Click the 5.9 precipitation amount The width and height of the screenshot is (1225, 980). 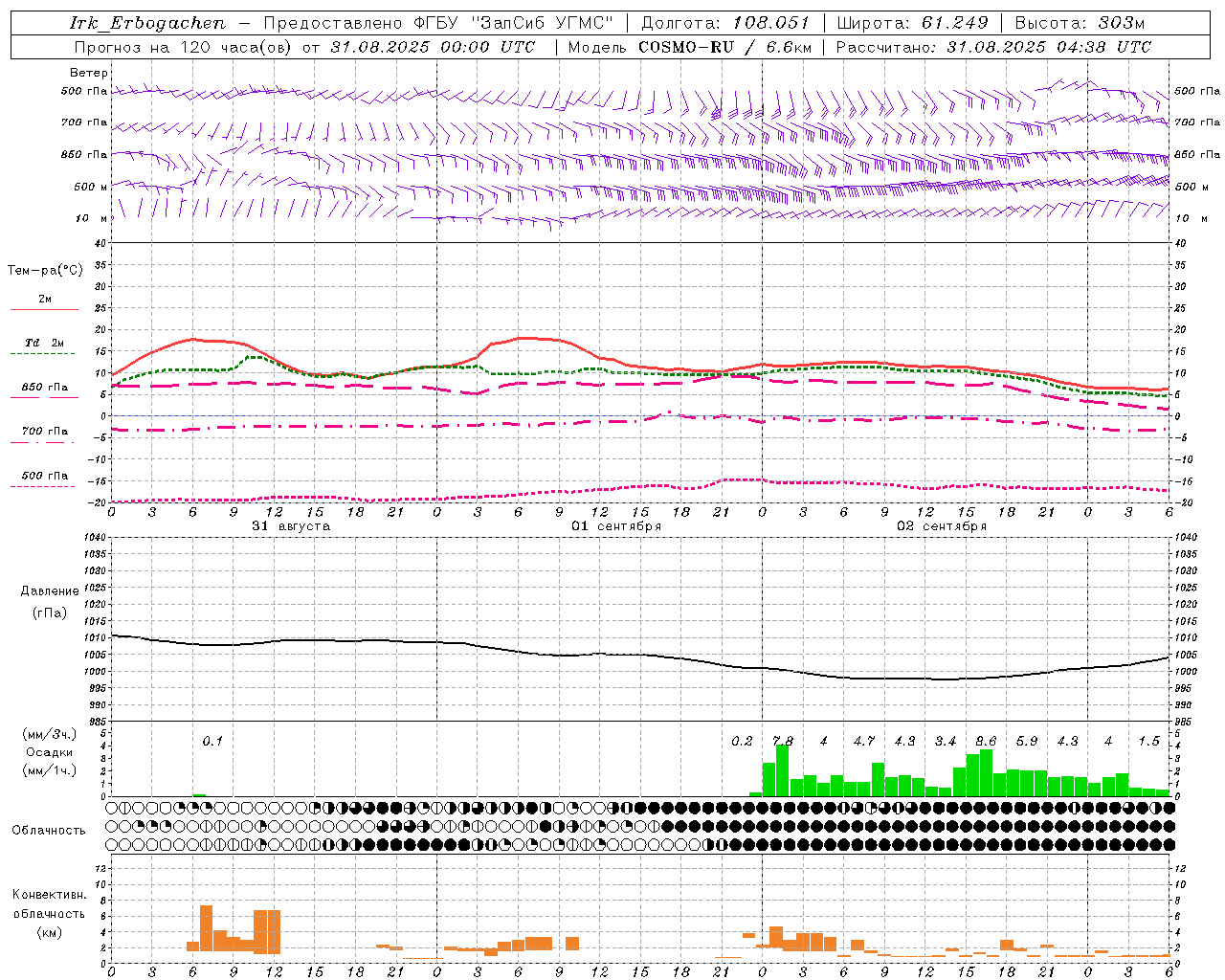click(1027, 742)
